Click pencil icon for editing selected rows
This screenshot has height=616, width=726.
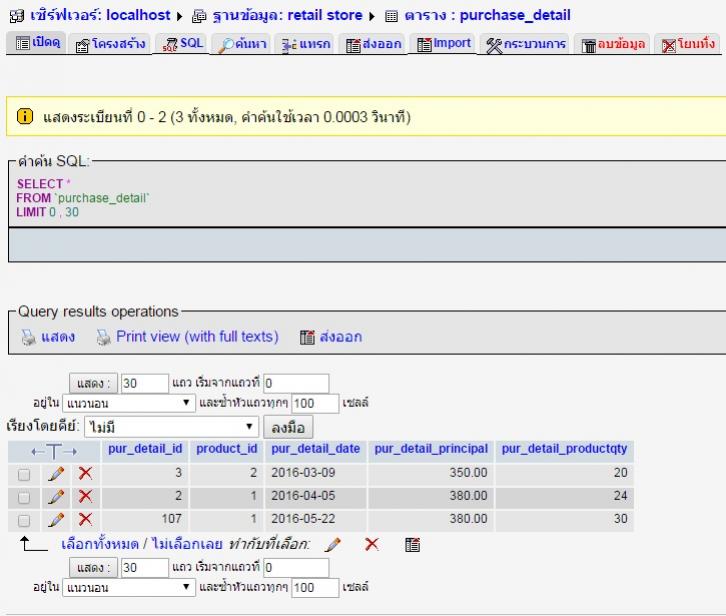[x=332, y=545]
